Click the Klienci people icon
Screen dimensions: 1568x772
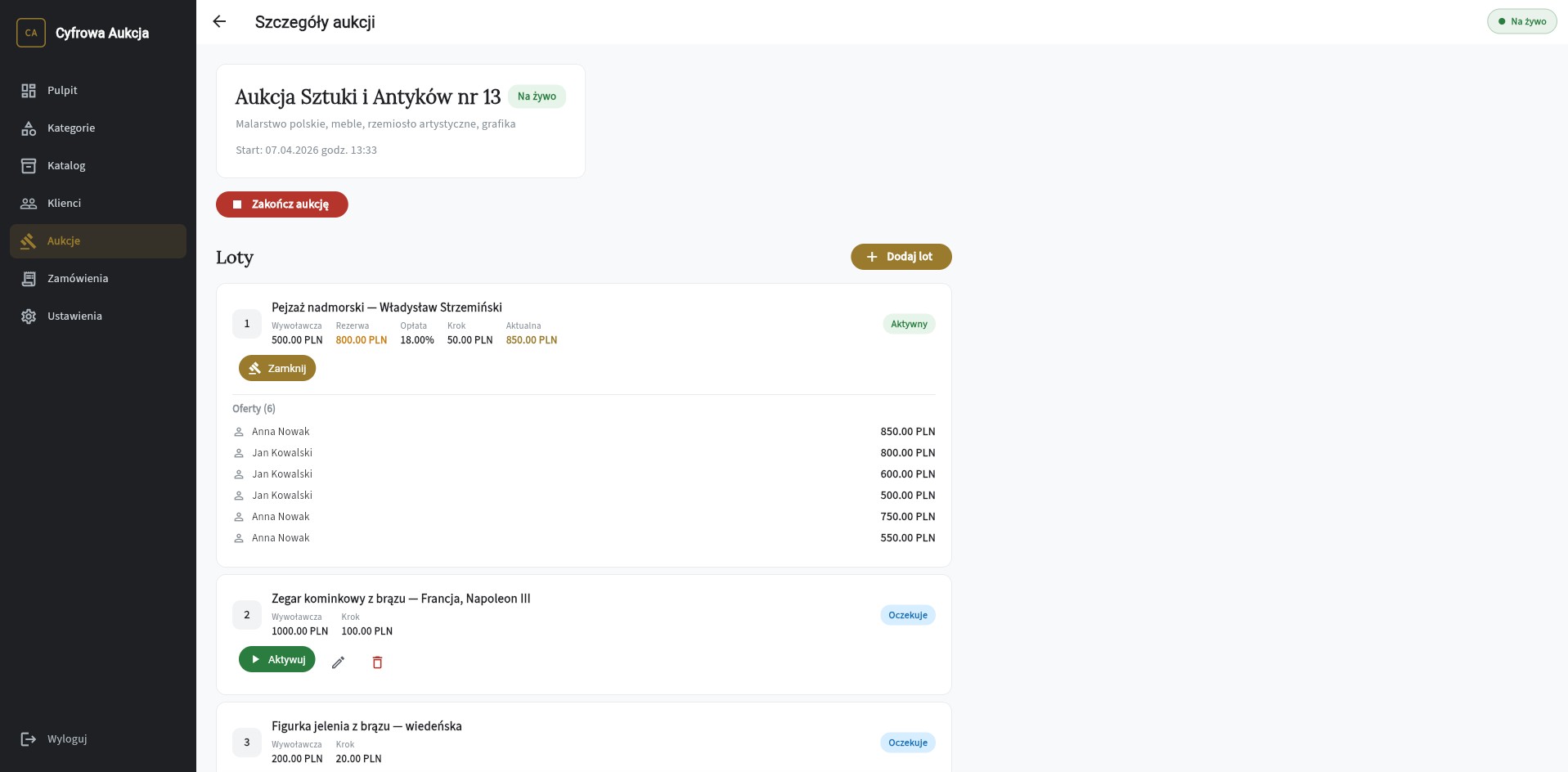29,204
